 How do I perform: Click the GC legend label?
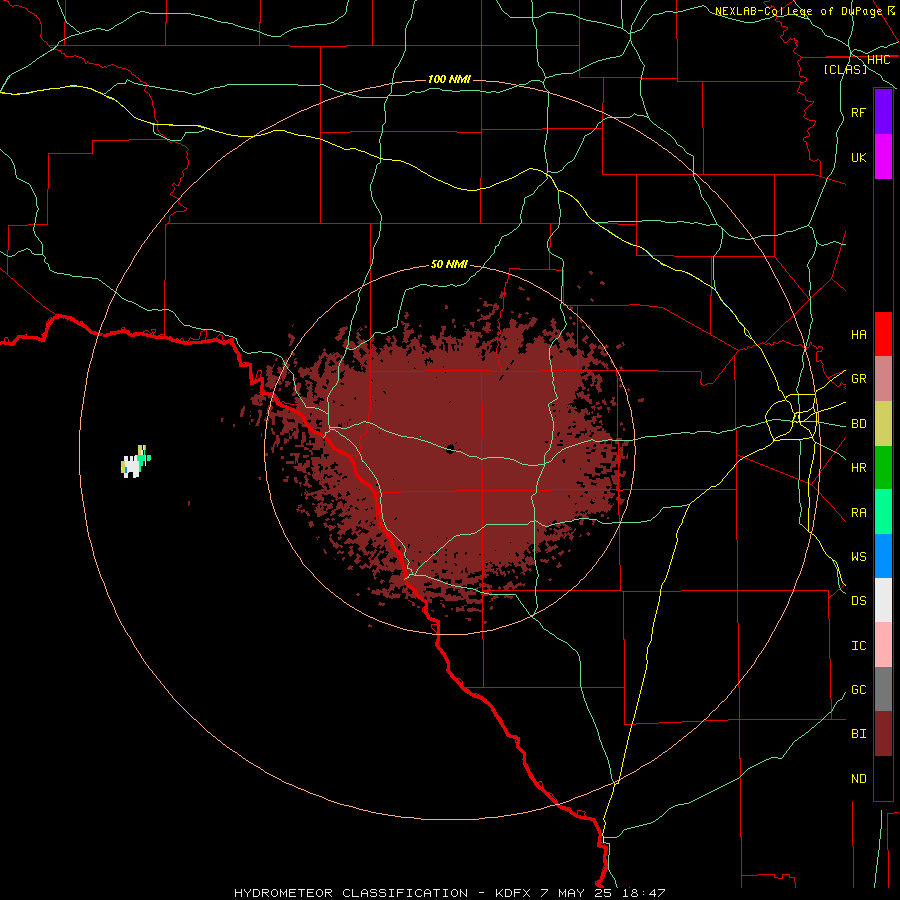coord(858,689)
